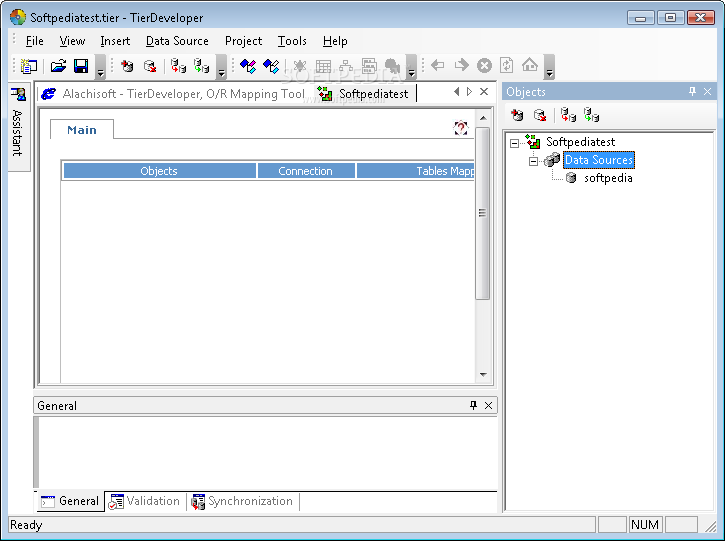725x541 pixels.
Task: Show the next document tab with right arrow
Action: [x=469, y=92]
